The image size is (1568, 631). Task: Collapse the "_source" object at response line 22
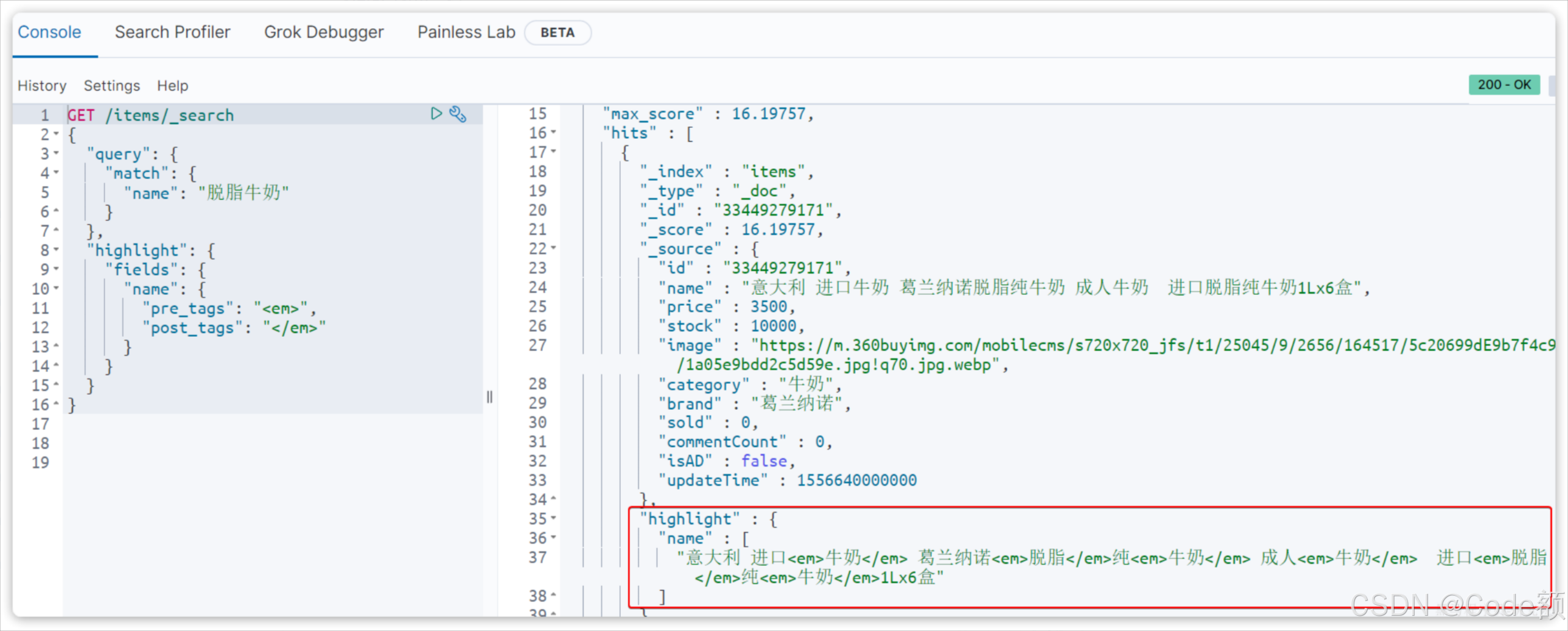[553, 249]
